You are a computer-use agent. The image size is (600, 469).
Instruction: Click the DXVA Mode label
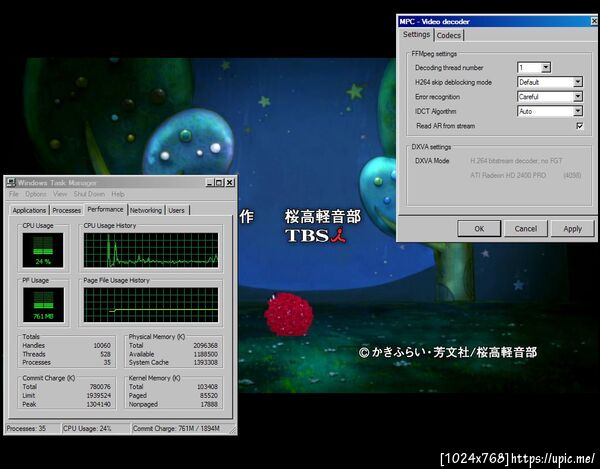[432, 161]
